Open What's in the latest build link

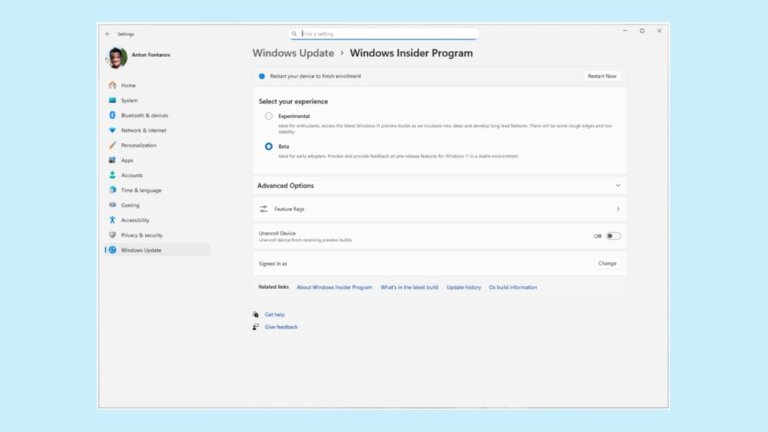(x=409, y=288)
